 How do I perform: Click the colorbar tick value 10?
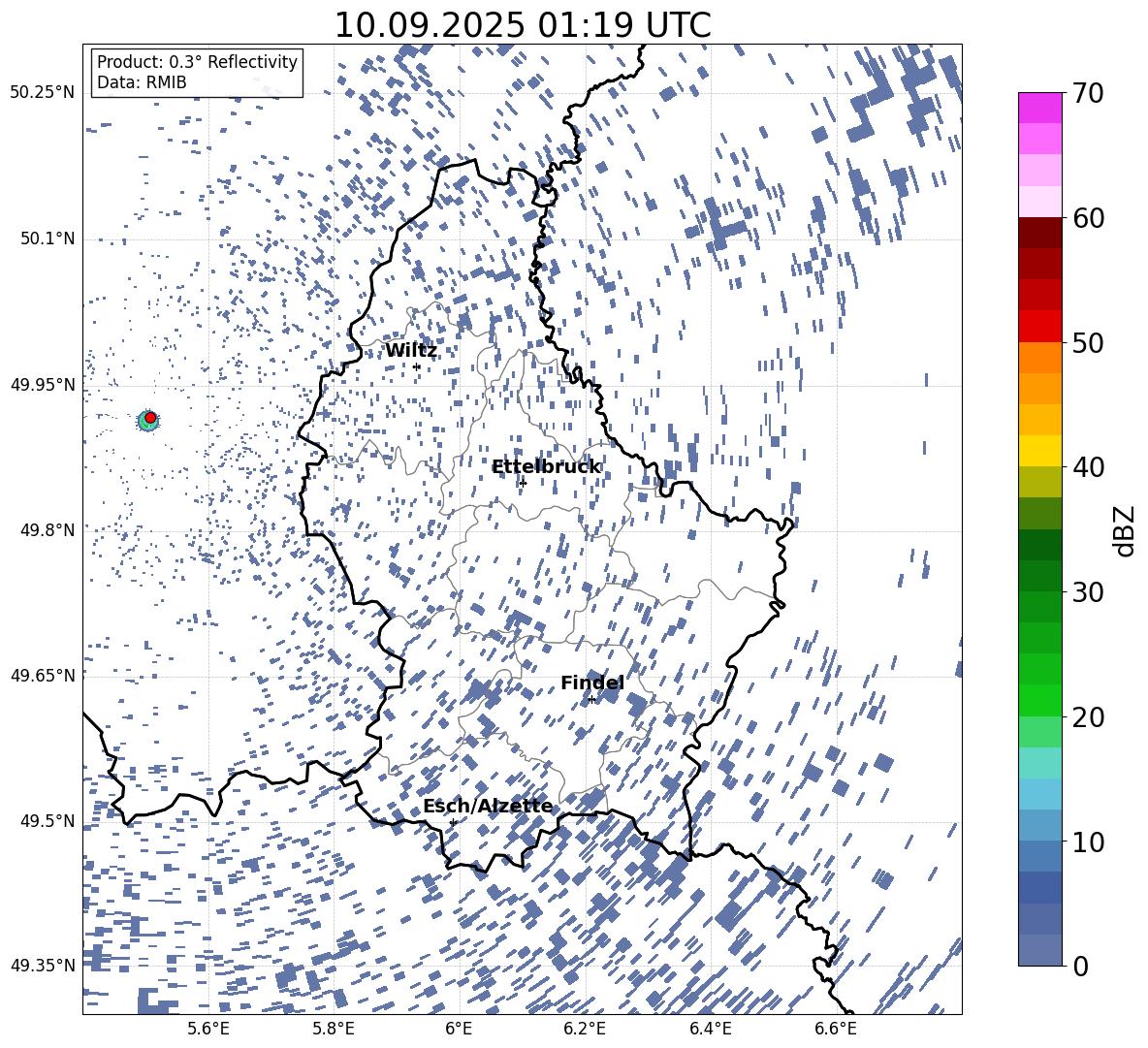click(1089, 842)
